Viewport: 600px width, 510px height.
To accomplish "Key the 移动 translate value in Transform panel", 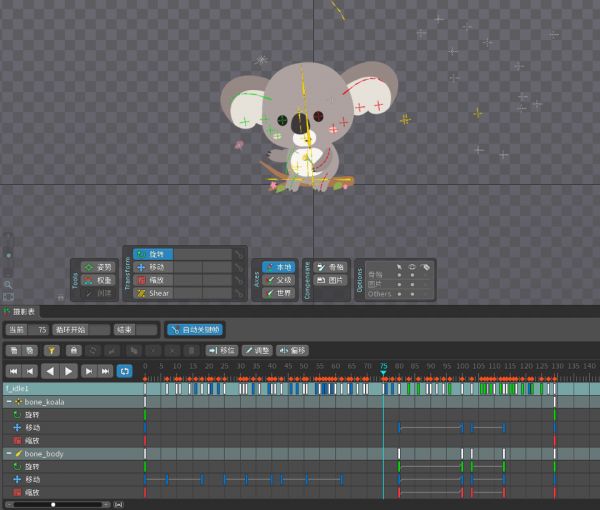I will click(239, 267).
